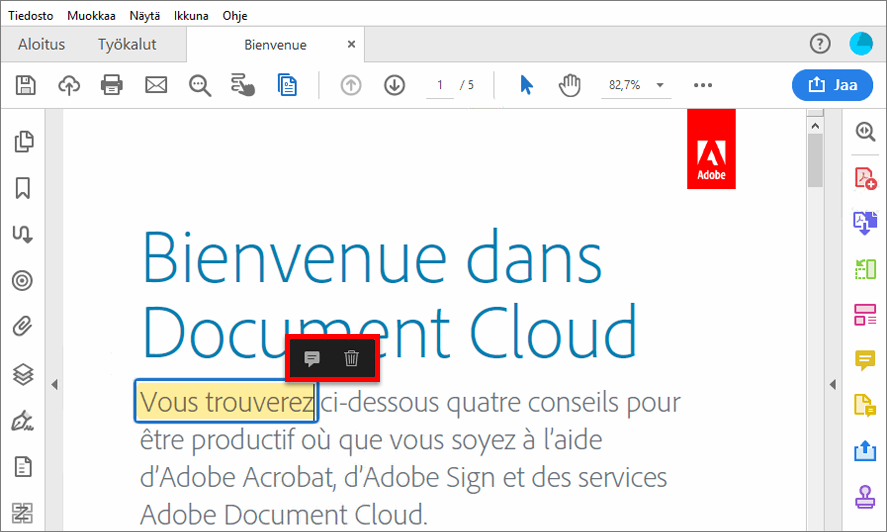Switch to the Työkalut tab

tap(127, 44)
